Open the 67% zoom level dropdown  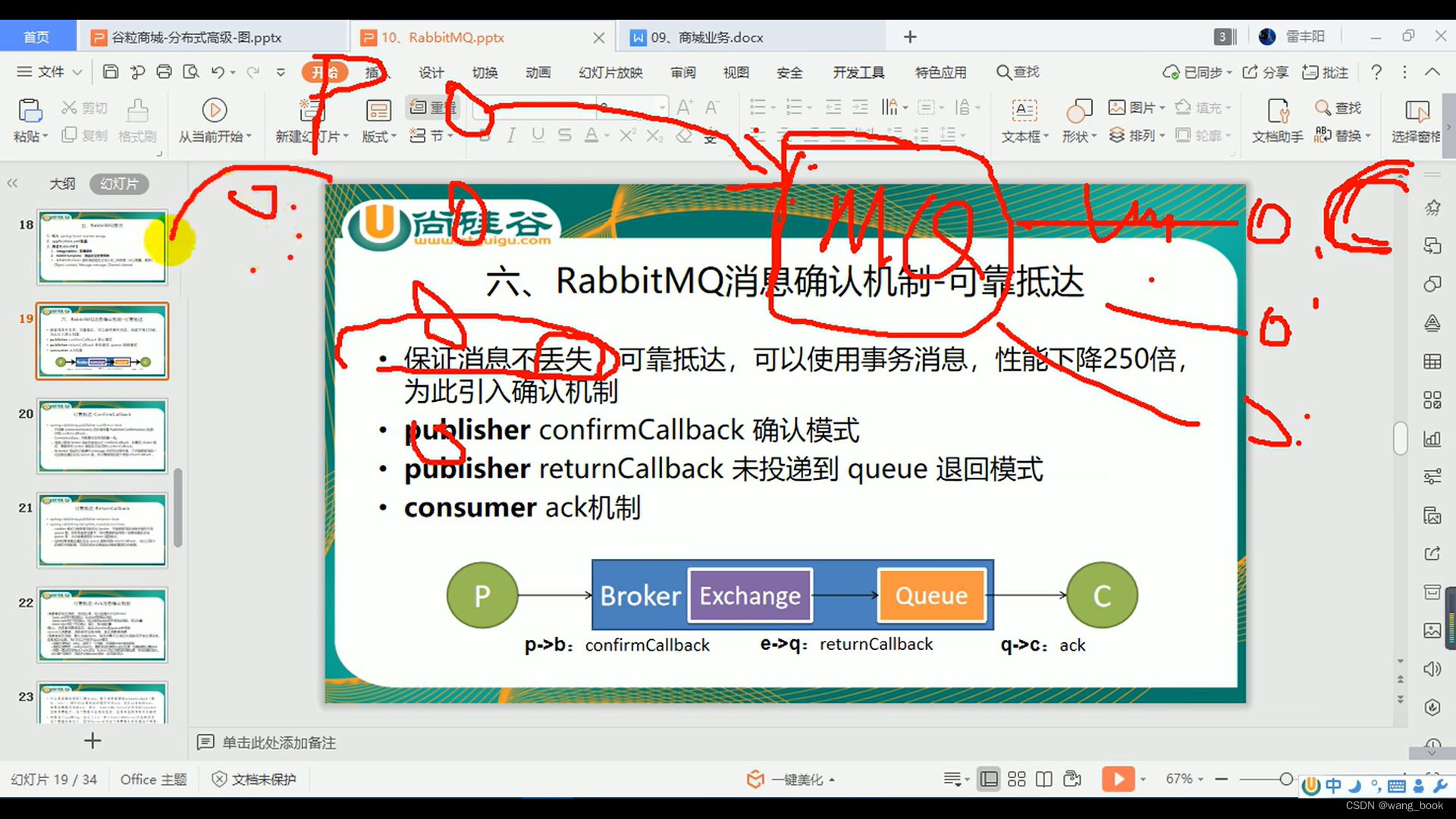pos(1185,779)
